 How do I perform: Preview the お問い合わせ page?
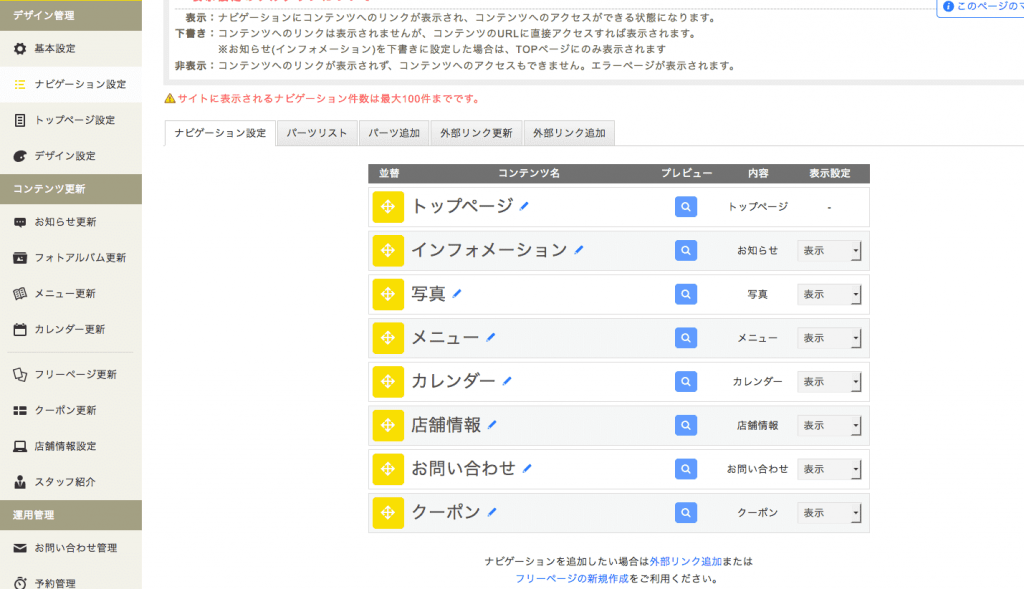(x=685, y=469)
